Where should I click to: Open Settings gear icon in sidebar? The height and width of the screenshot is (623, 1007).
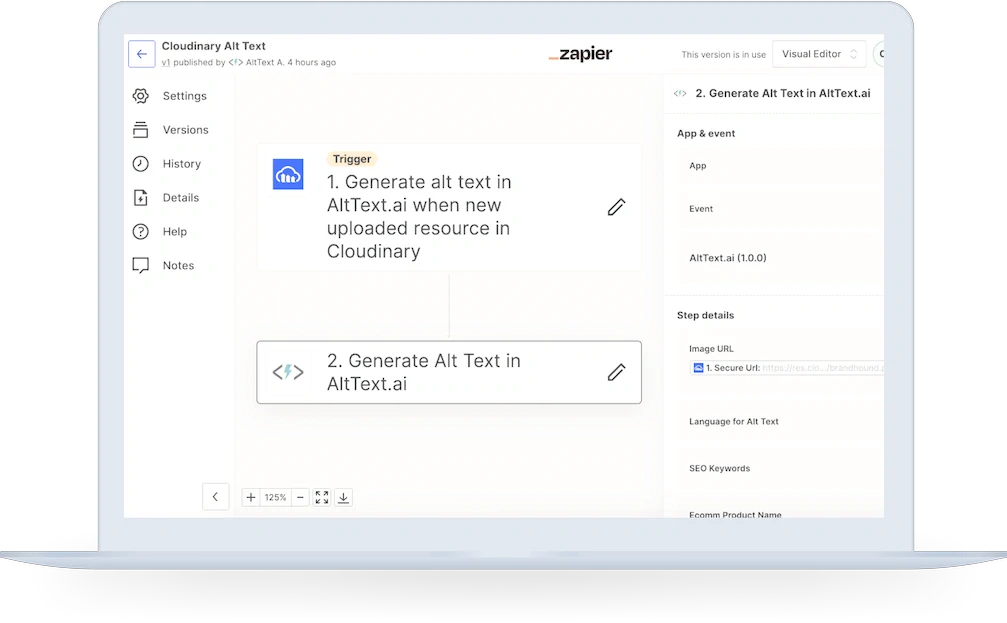tap(141, 96)
